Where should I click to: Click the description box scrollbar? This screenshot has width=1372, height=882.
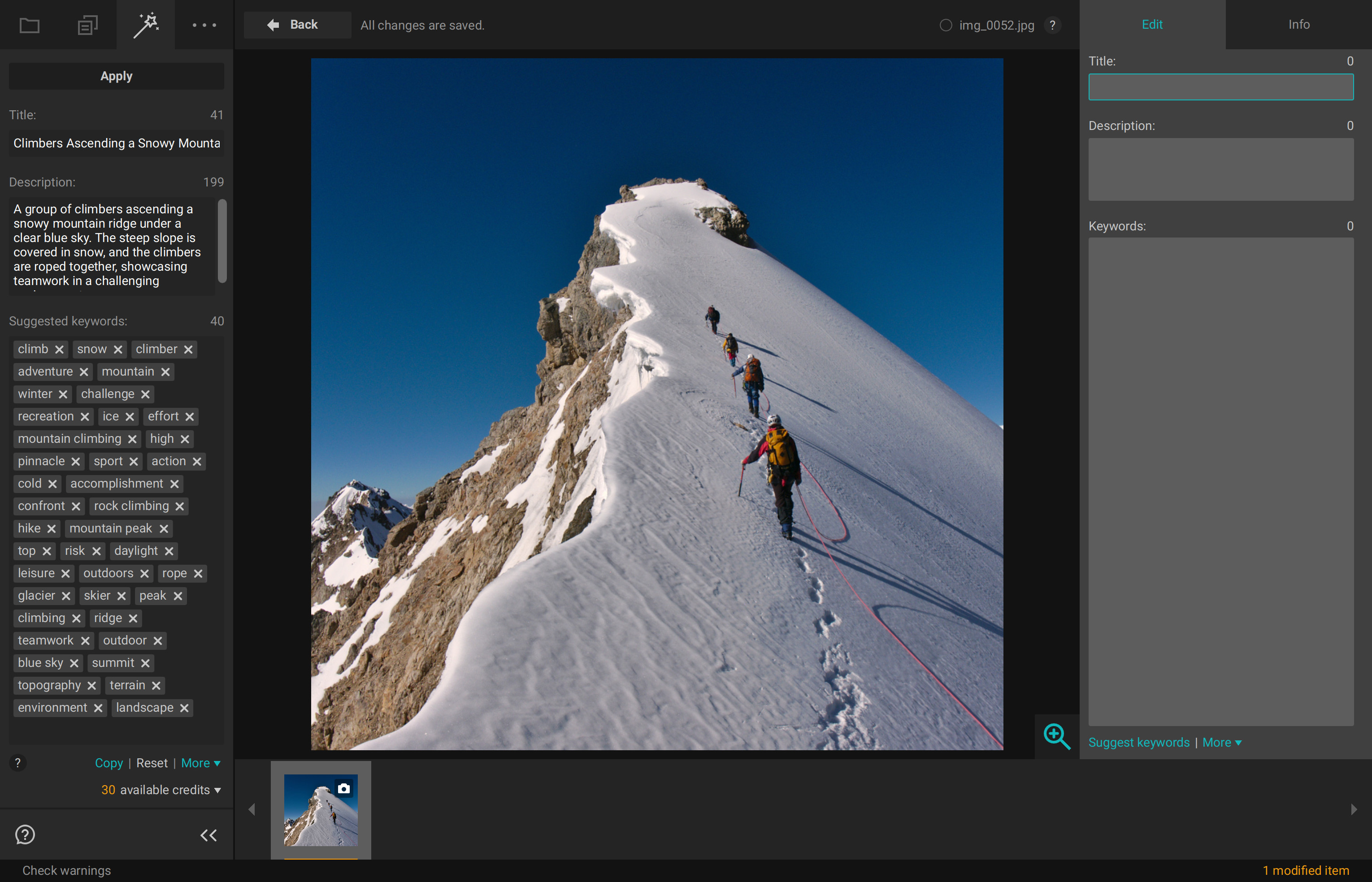click(222, 241)
